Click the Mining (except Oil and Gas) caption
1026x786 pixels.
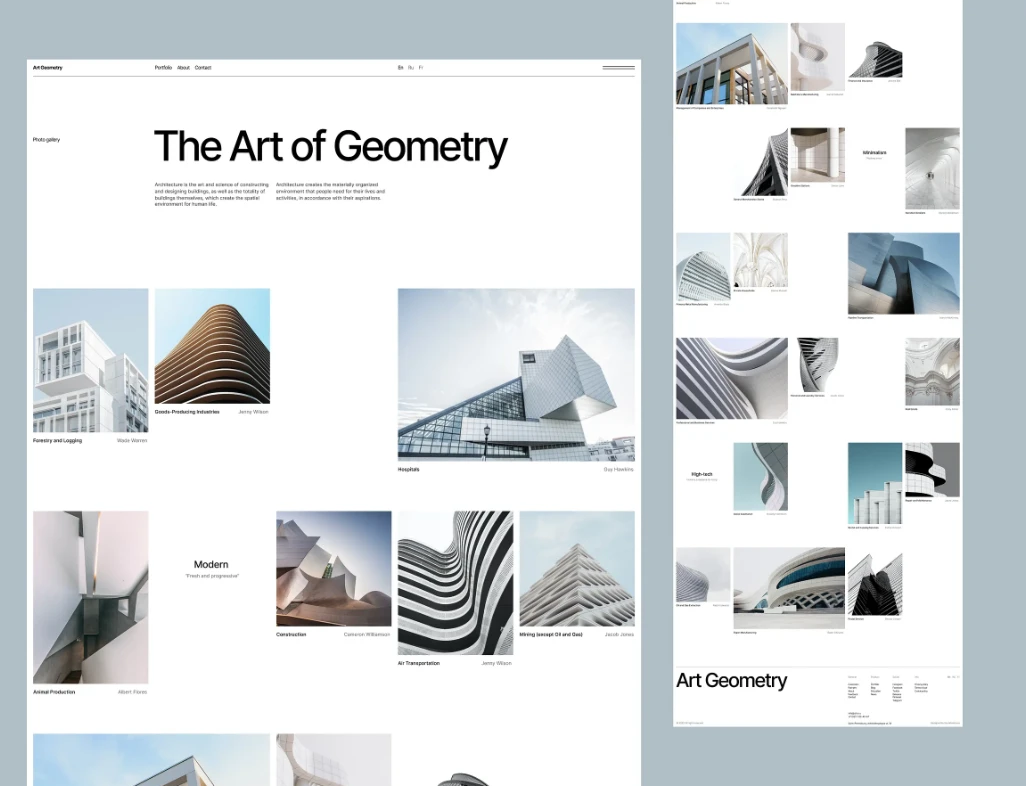point(551,634)
